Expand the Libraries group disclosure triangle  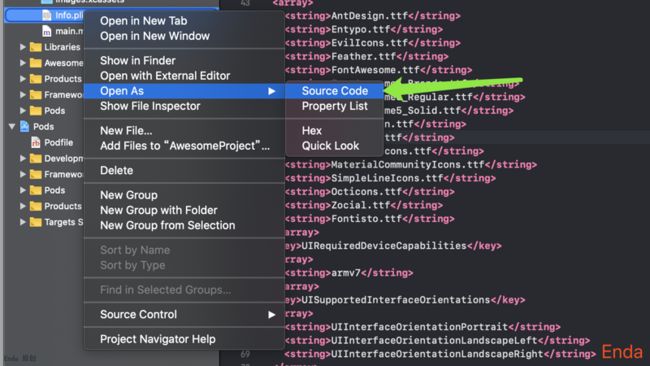click(x=23, y=47)
